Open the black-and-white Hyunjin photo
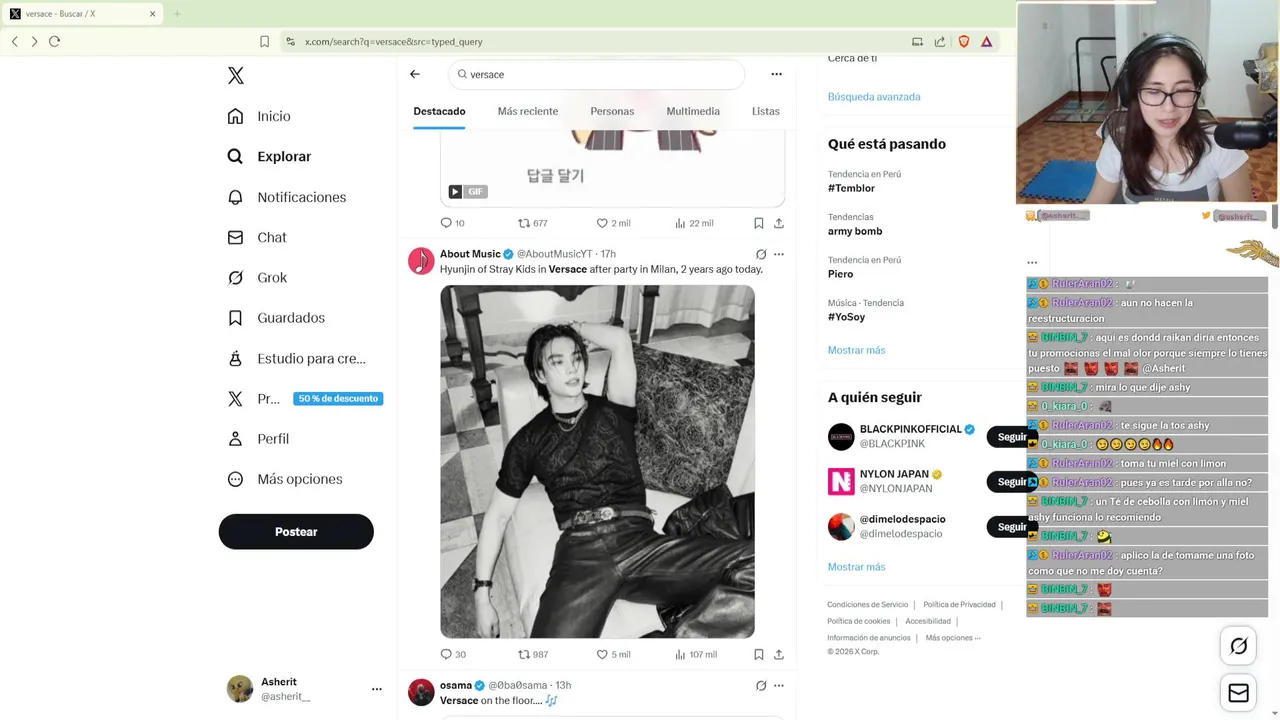 click(597, 461)
